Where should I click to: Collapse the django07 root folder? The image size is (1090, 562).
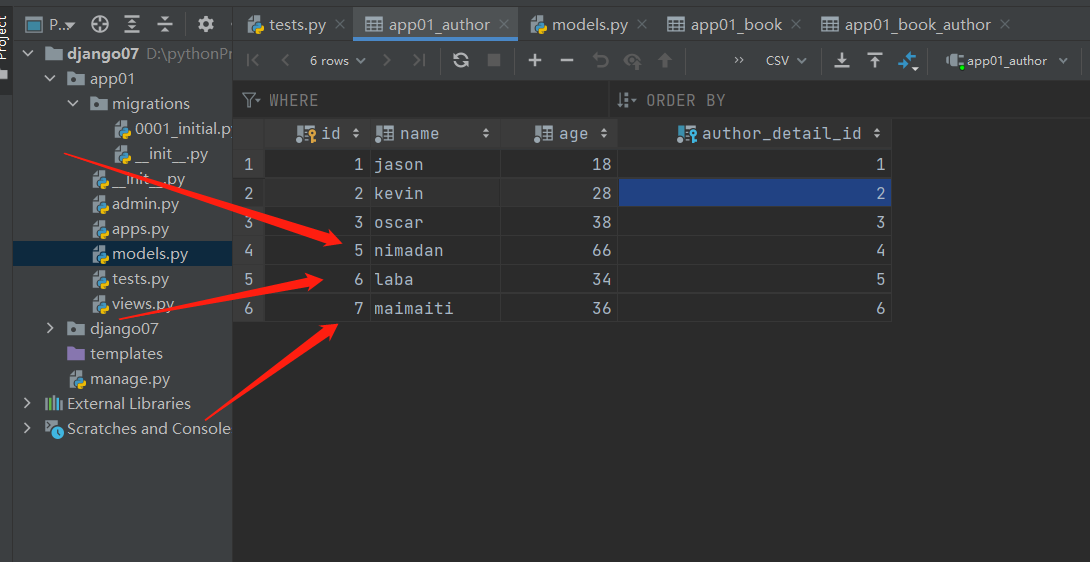click(x=28, y=54)
